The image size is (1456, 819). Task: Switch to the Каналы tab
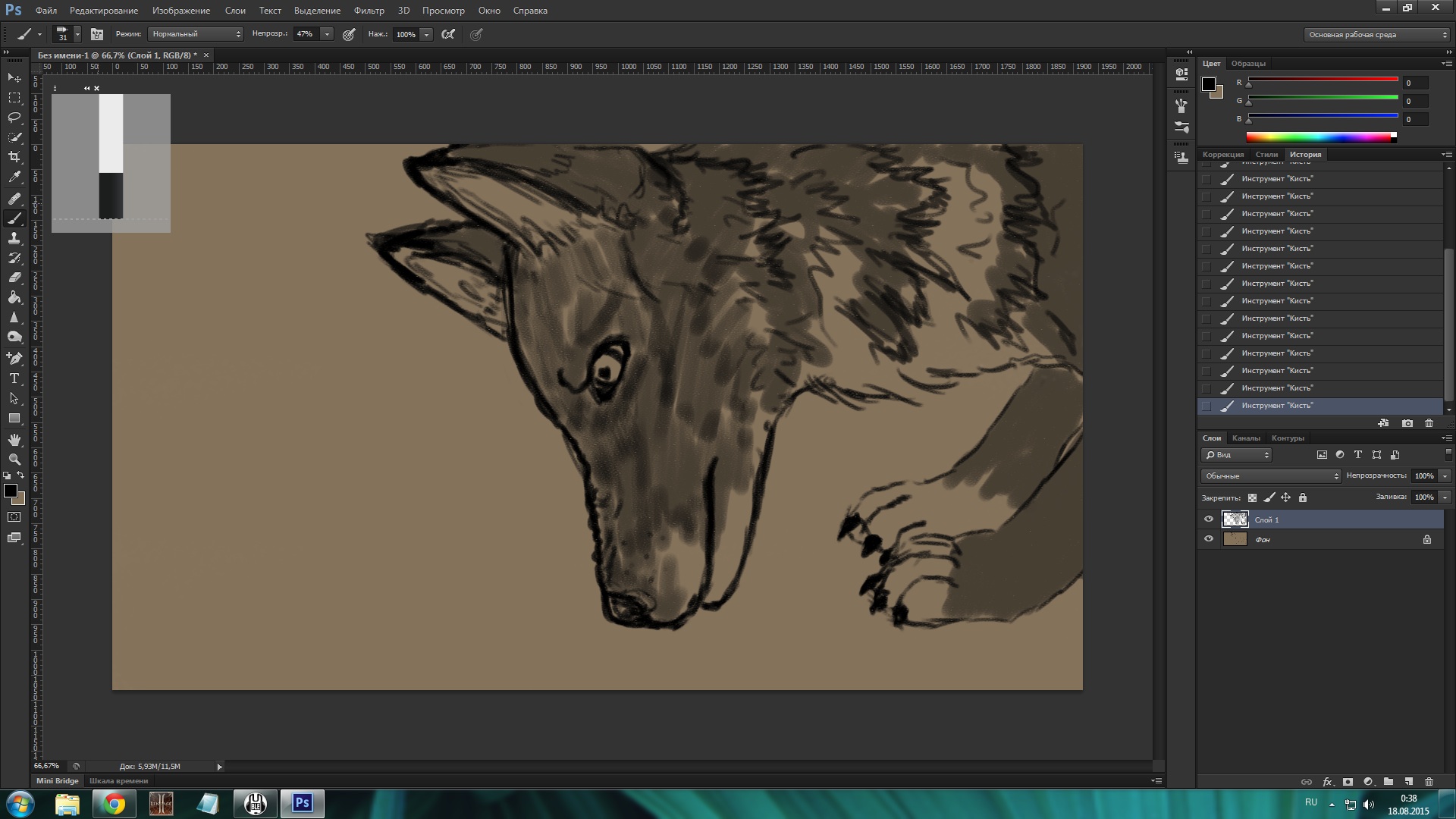[x=1246, y=438]
